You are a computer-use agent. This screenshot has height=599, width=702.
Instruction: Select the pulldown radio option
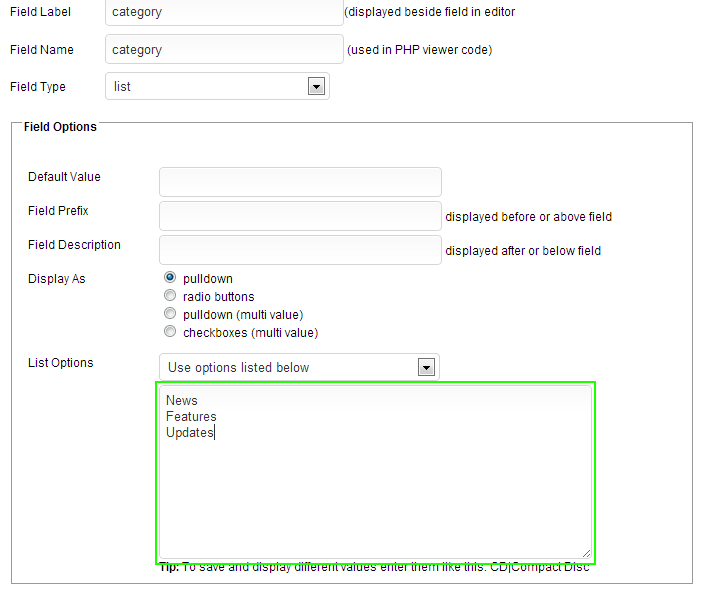[170, 278]
